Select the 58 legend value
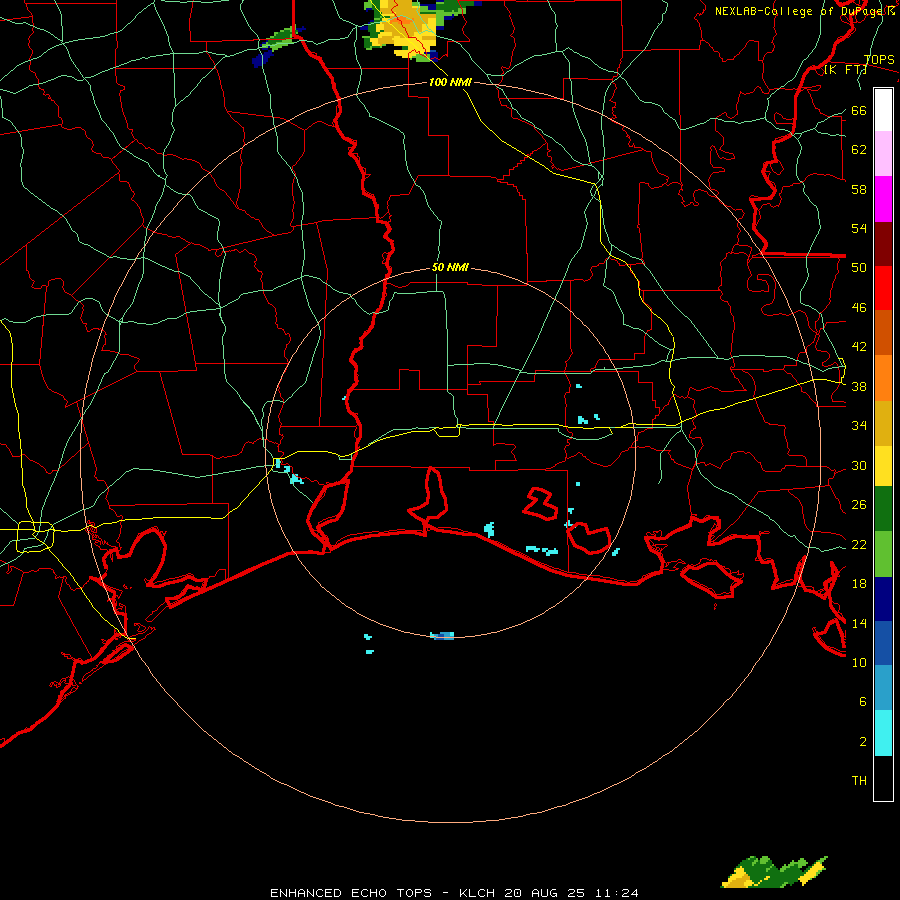This screenshot has width=900, height=900. tap(859, 189)
